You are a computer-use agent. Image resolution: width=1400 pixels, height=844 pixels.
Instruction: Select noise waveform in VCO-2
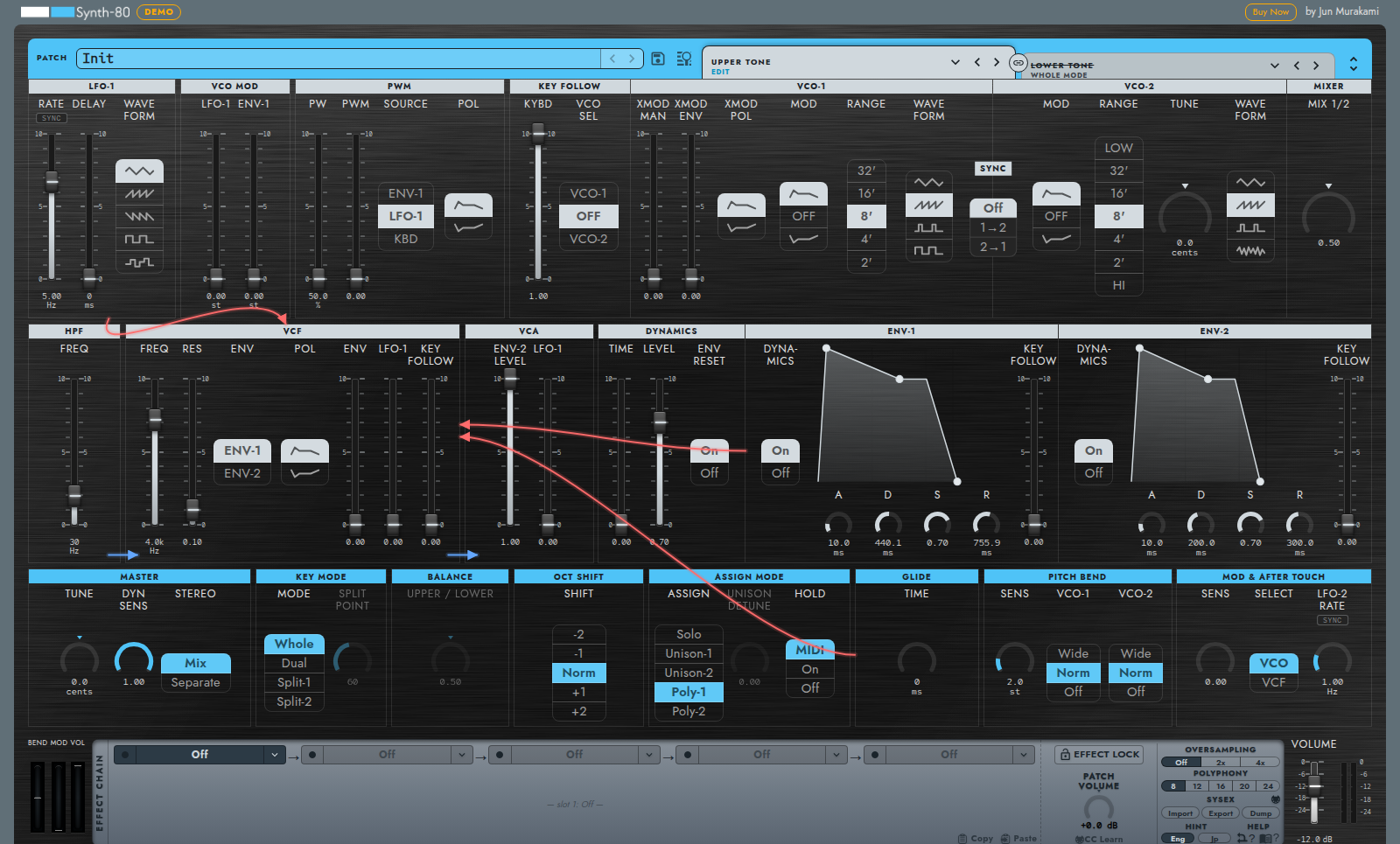[x=1250, y=251]
